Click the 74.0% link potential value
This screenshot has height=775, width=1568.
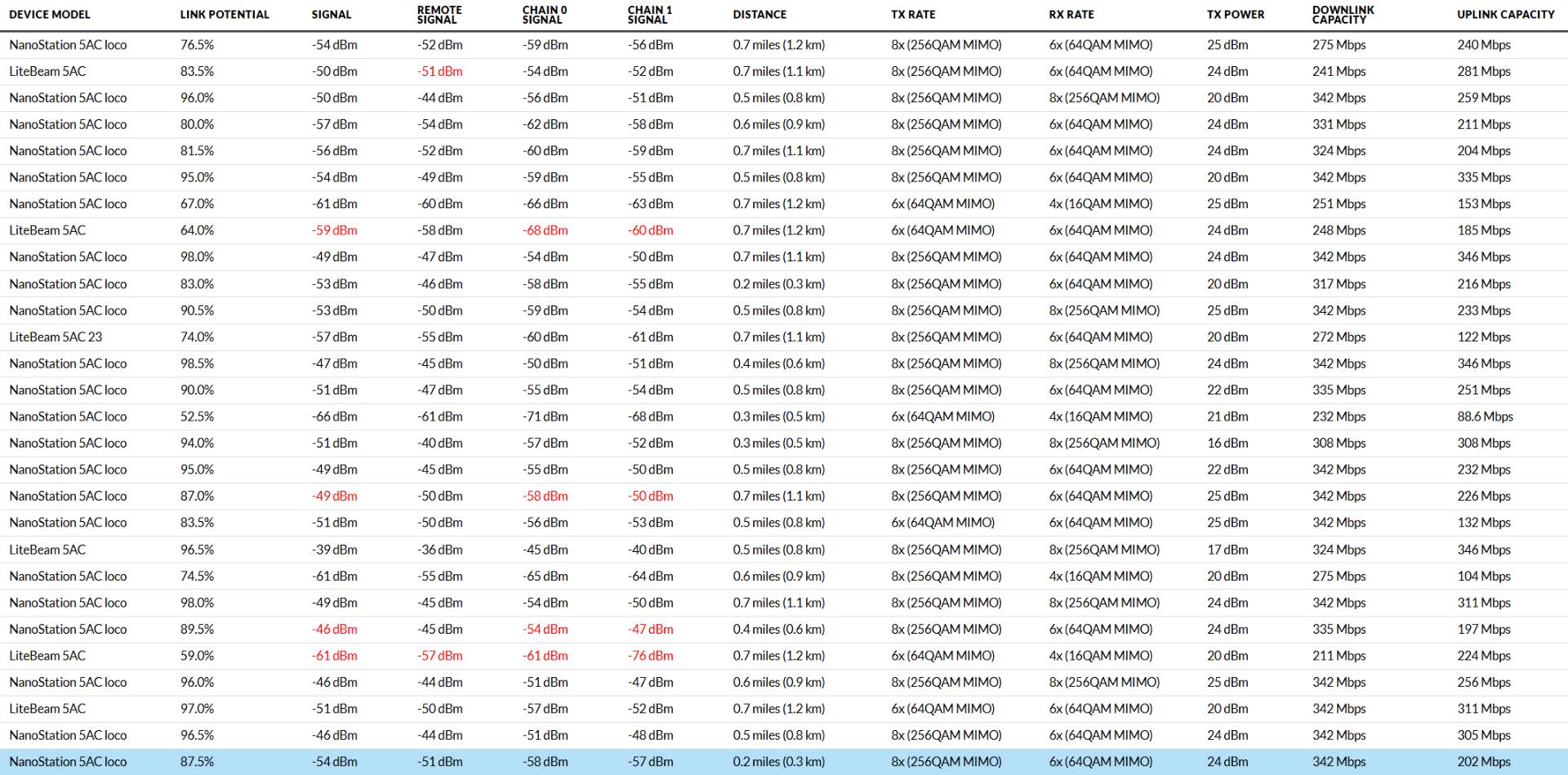197,337
